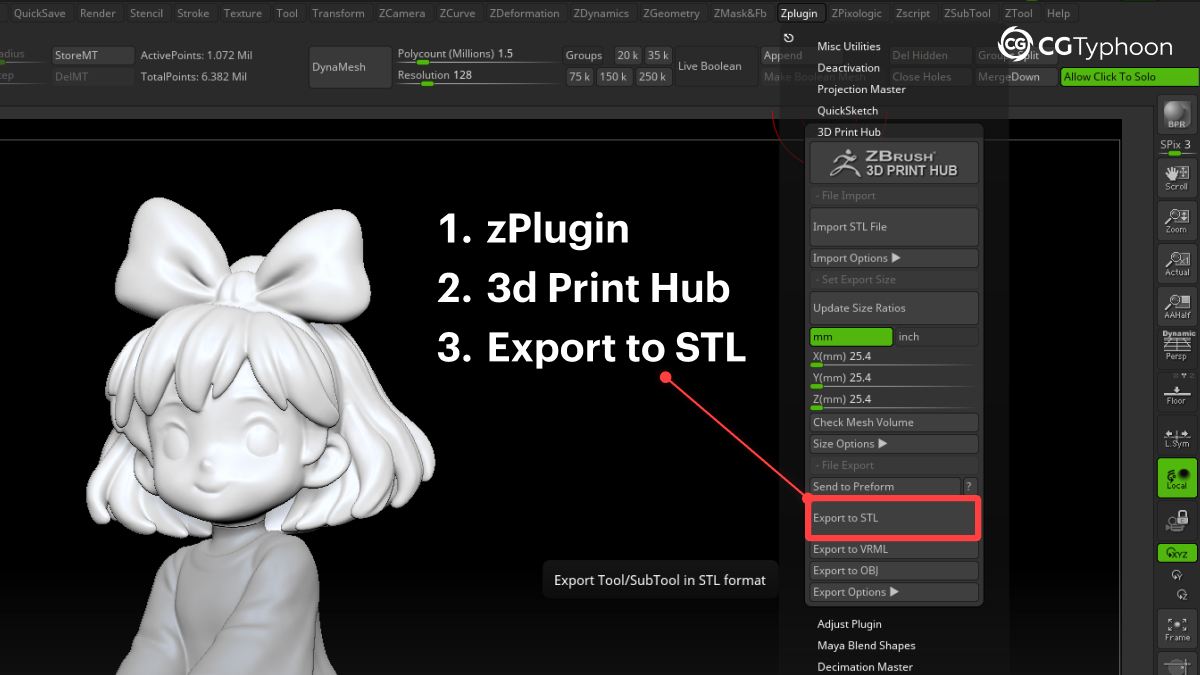Expand Misc Utilities section
The image size is (1200, 675).
(849, 47)
